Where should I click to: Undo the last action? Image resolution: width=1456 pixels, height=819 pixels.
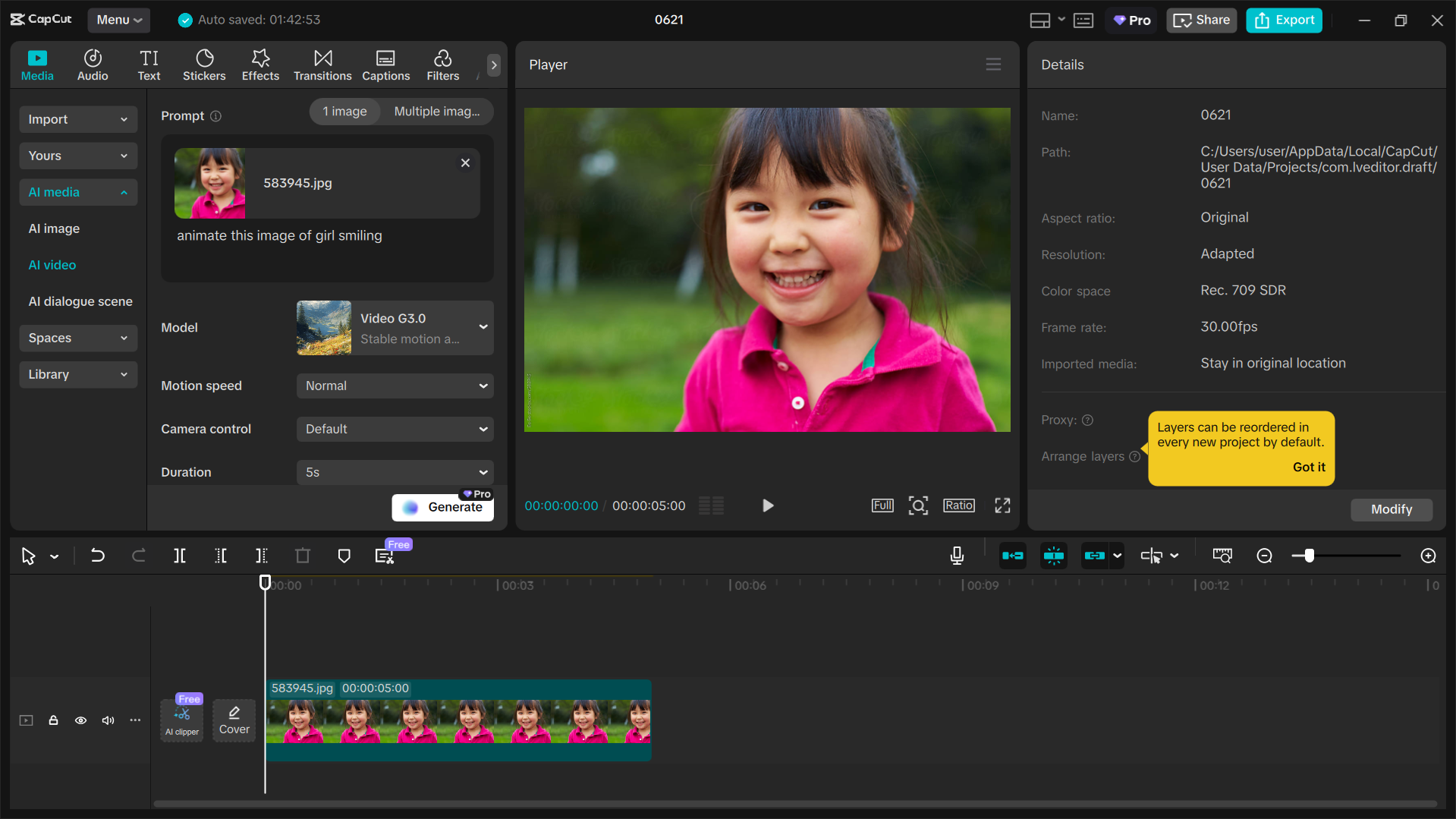pos(98,556)
